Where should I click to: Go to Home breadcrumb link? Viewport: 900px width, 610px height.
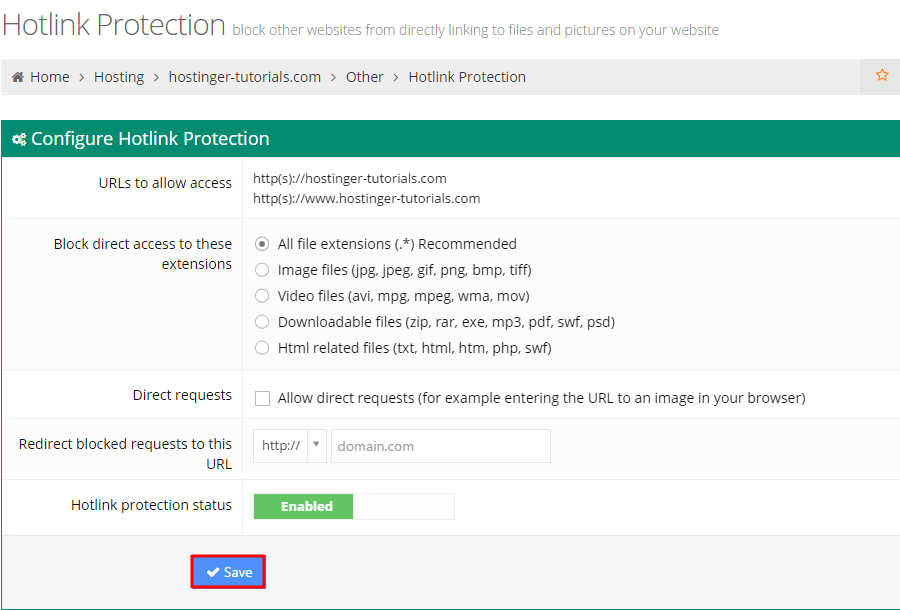click(49, 77)
